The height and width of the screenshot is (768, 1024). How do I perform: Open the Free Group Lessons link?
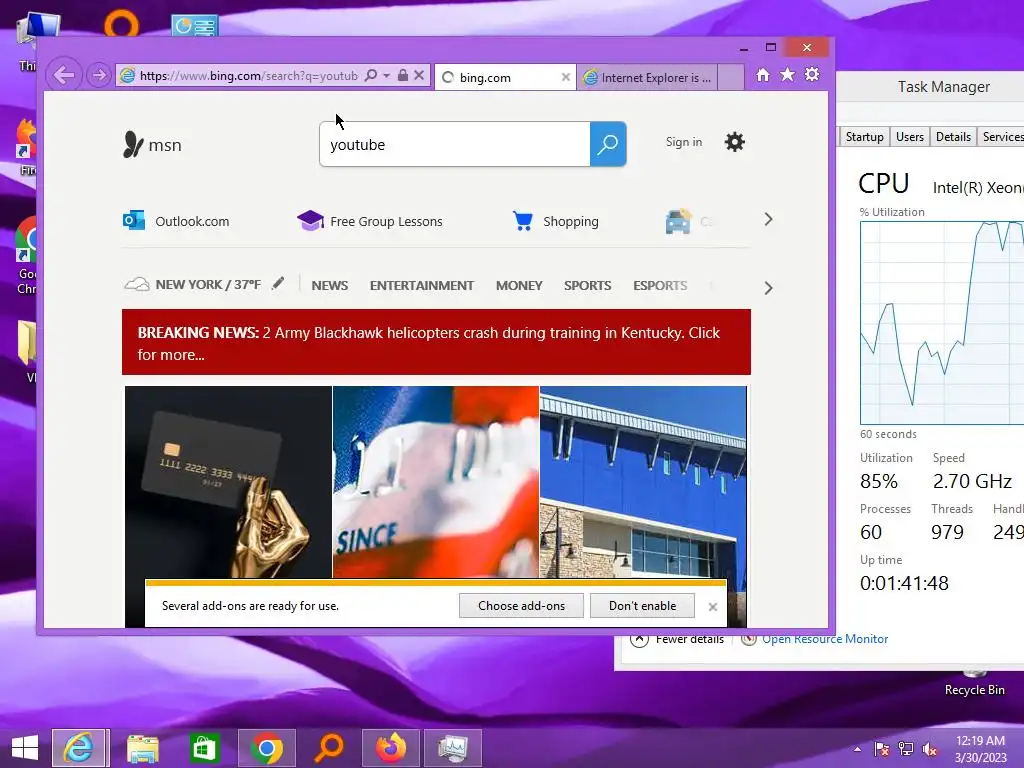[x=370, y=221]
